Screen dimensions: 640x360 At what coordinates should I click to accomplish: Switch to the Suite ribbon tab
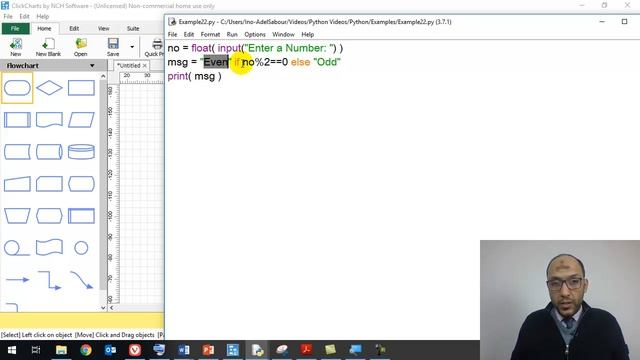(133, 29)
